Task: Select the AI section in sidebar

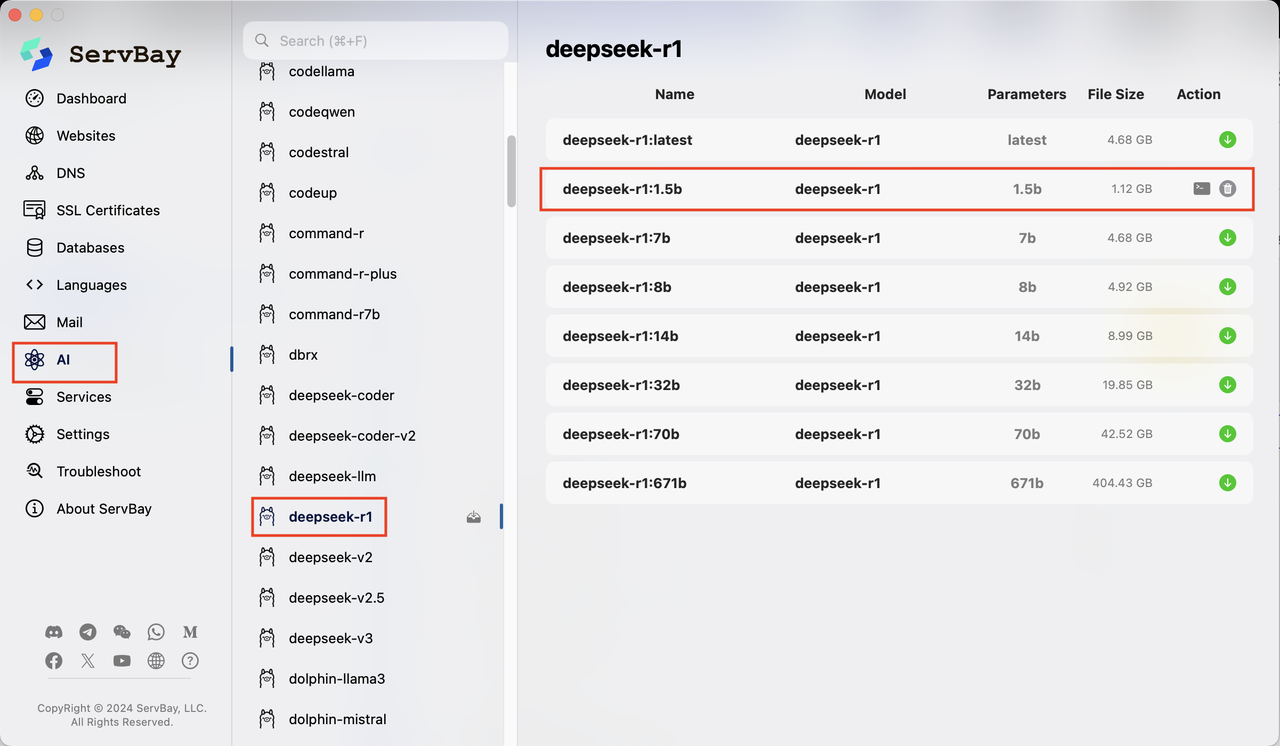Action: pos(64,360)
